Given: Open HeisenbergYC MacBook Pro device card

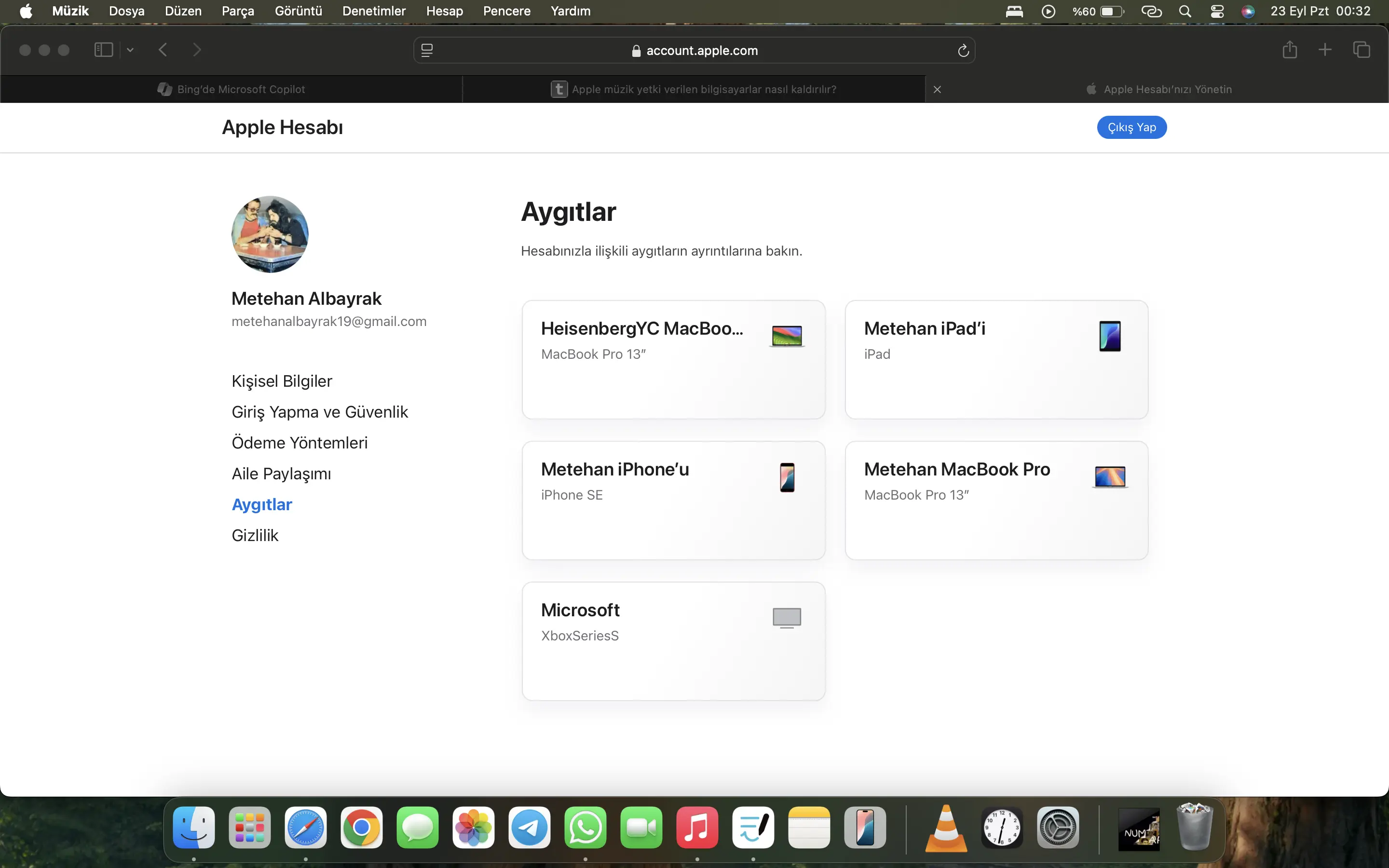Looking at the screenshot, I should [x=673, y=360].
